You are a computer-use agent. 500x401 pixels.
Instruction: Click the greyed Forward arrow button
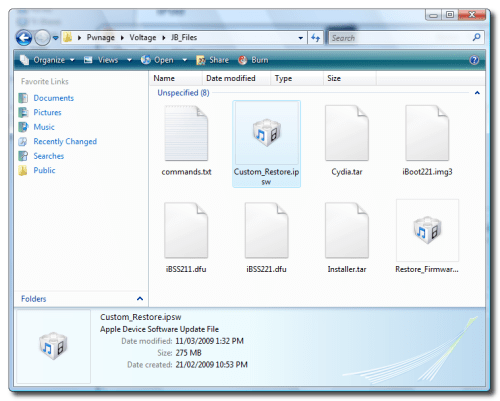[42, 38]
